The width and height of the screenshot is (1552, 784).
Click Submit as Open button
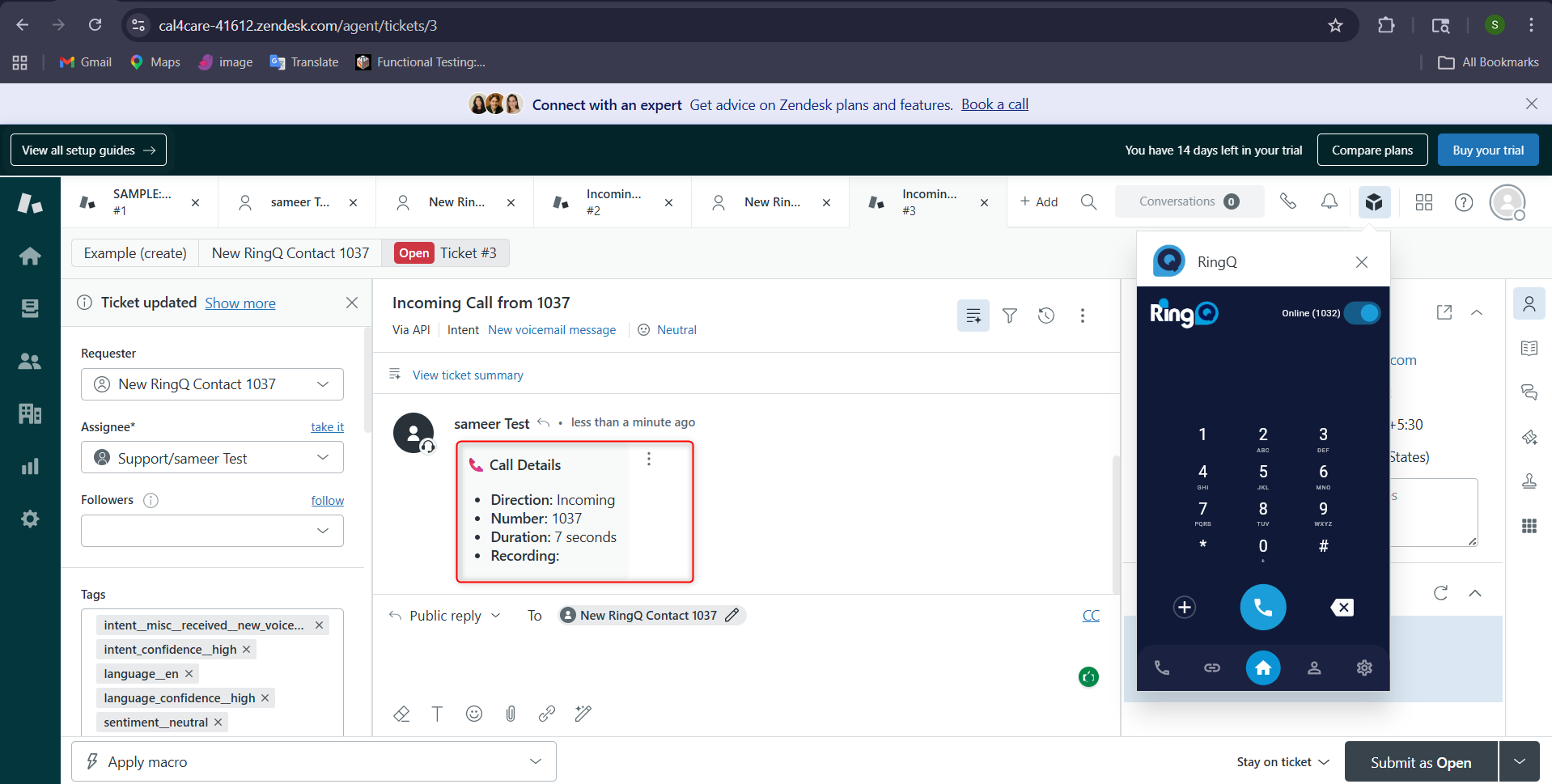1421,762
